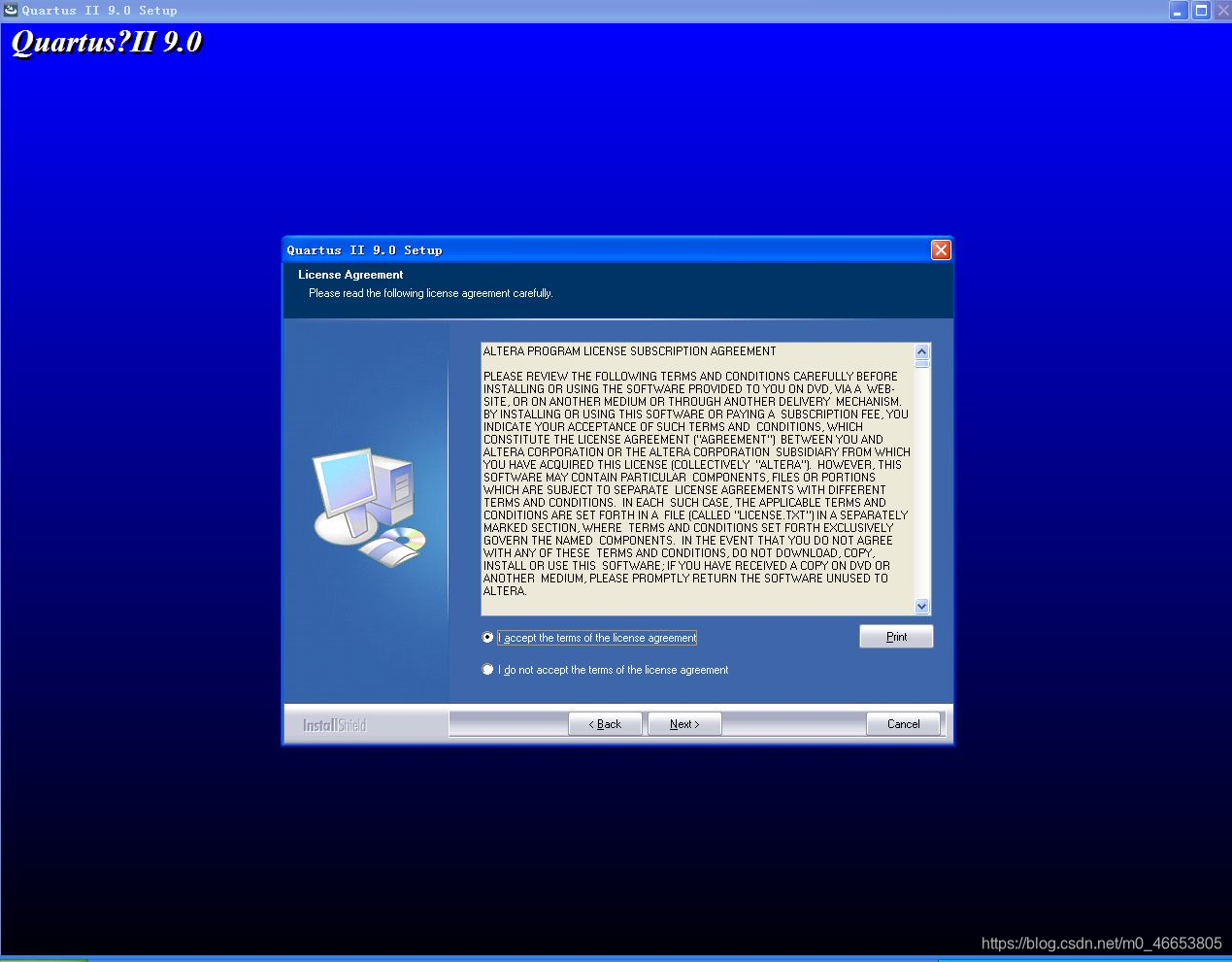1232x962 pixels.
Task: Cancel the Quartus II setup
Action: click(903, 724)
